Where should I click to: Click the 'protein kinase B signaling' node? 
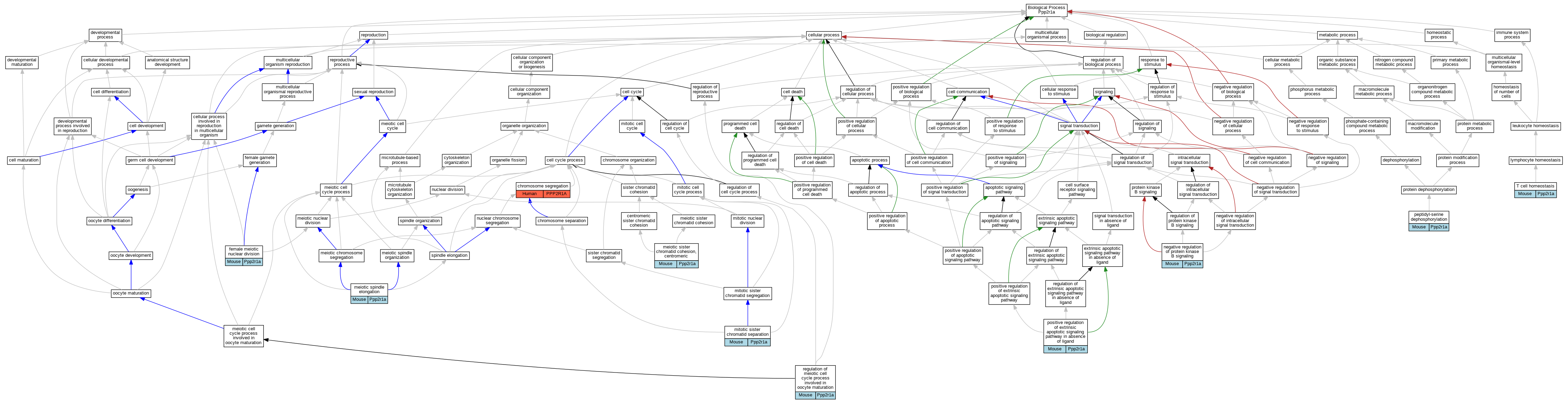coord(1146,190)
